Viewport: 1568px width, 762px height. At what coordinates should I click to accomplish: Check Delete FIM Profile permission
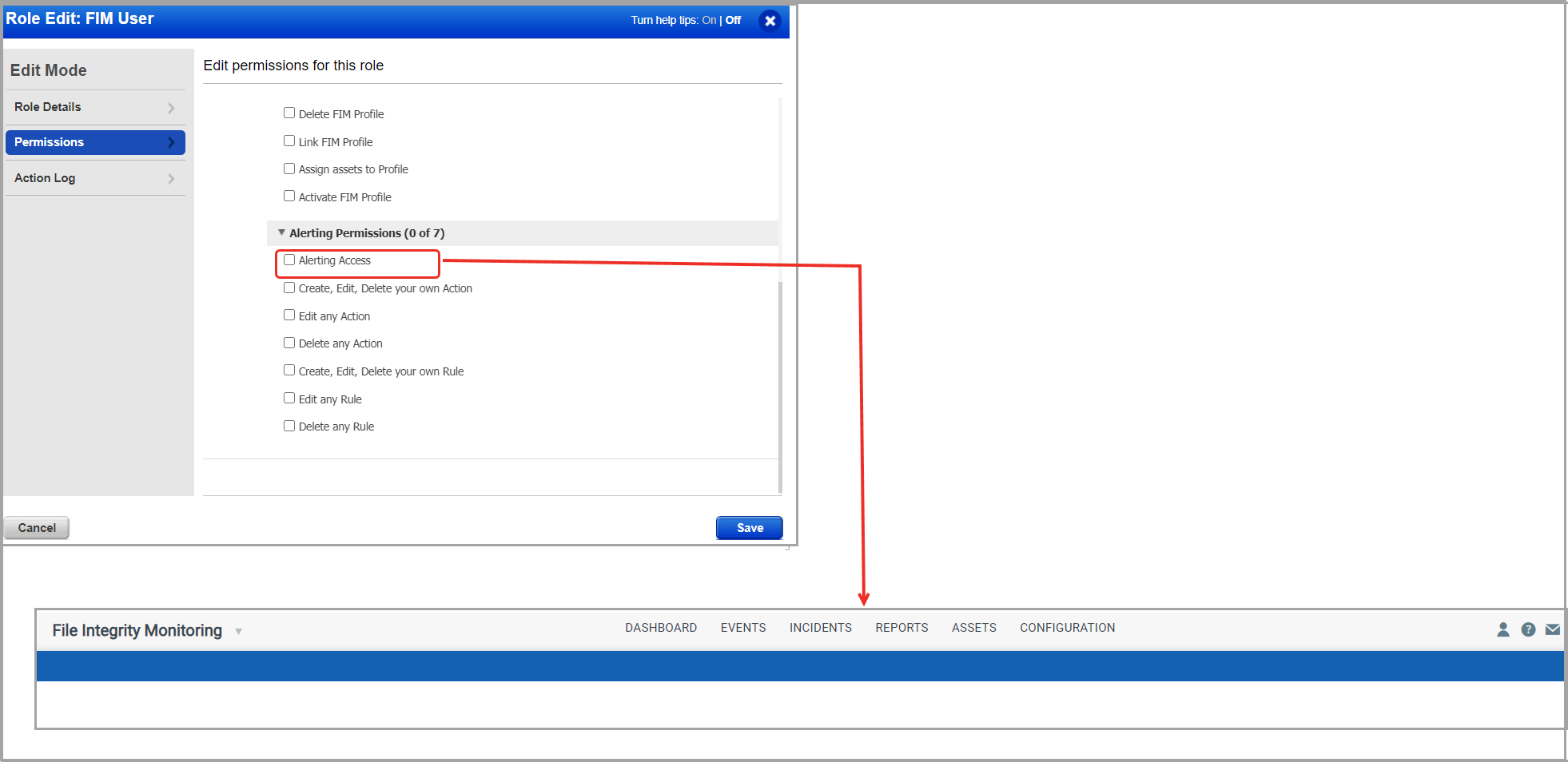tap(289, 113)
